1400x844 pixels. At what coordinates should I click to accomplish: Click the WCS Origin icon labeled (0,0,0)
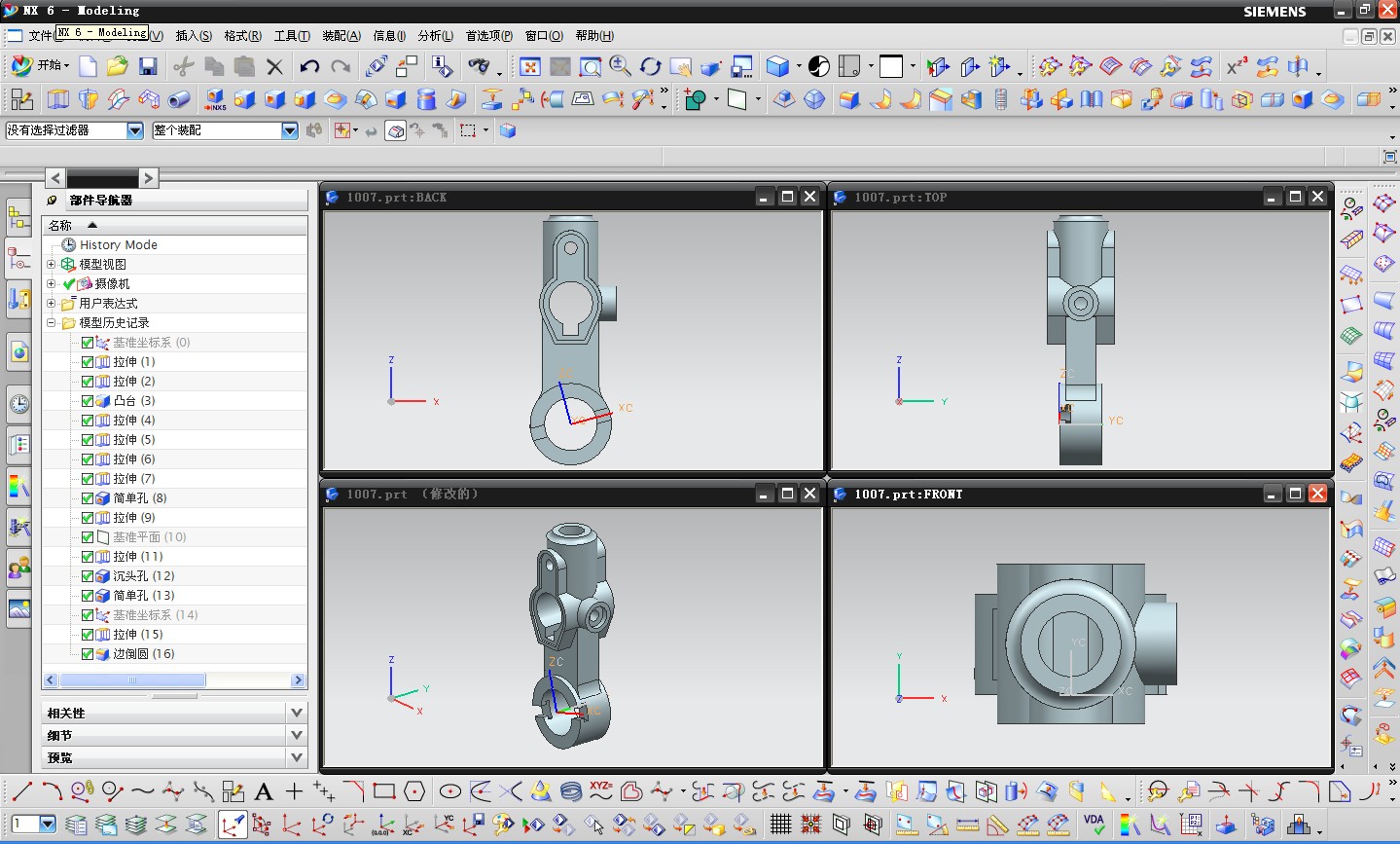point(384,826)
